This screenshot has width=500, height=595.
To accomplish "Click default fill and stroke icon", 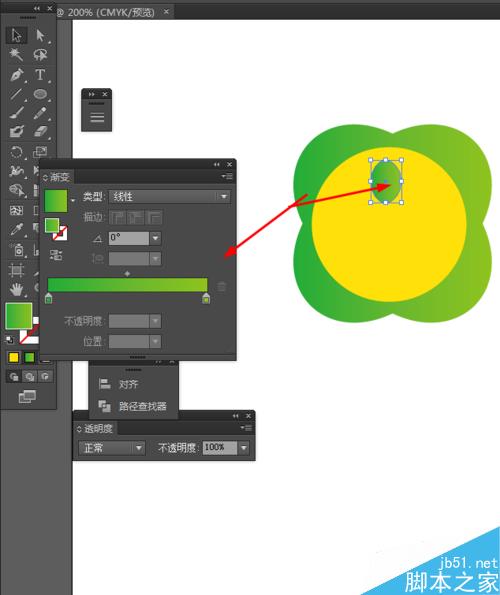I will point(9,340).
